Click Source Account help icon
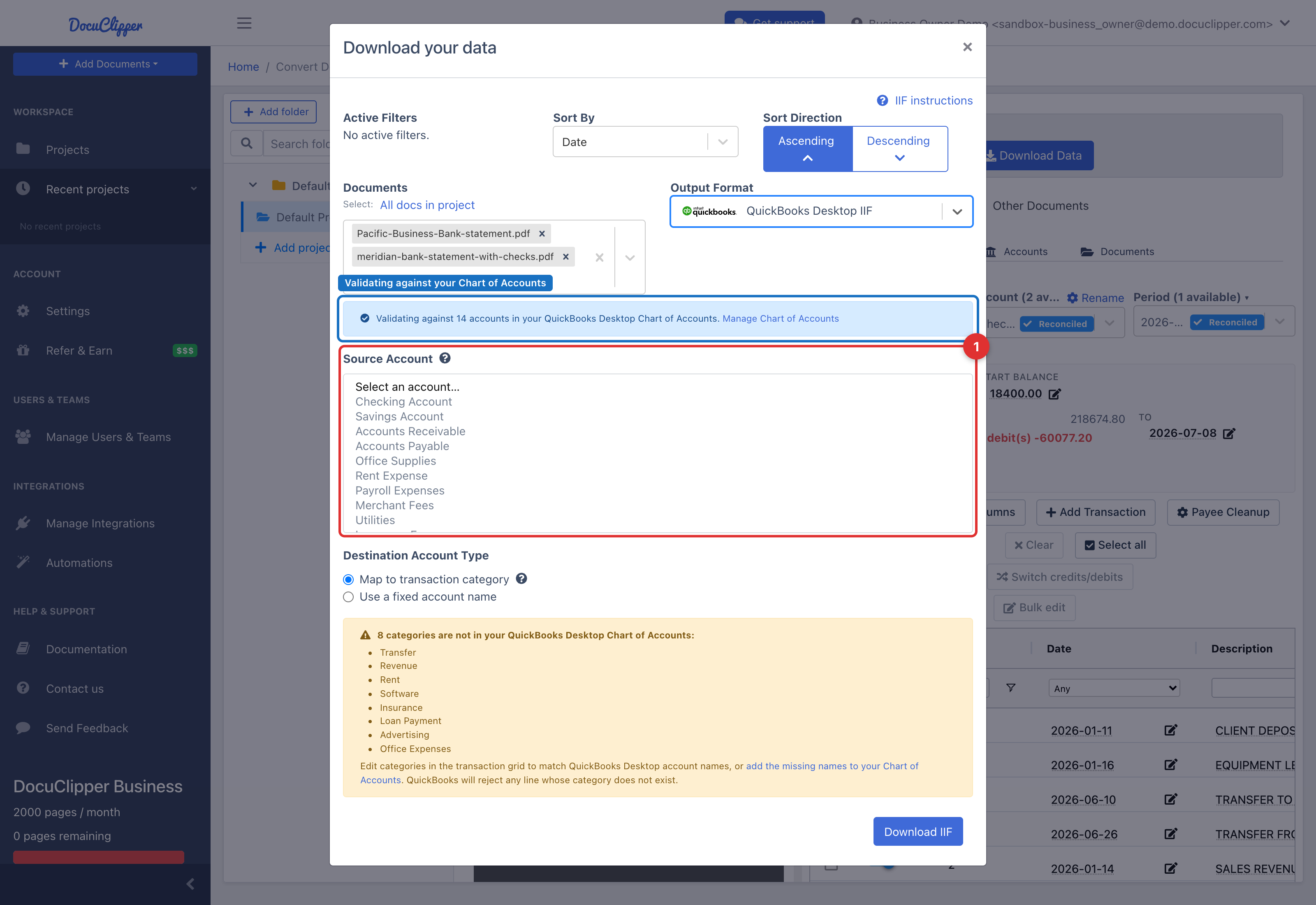1316x905 pixels. [445, 358]
